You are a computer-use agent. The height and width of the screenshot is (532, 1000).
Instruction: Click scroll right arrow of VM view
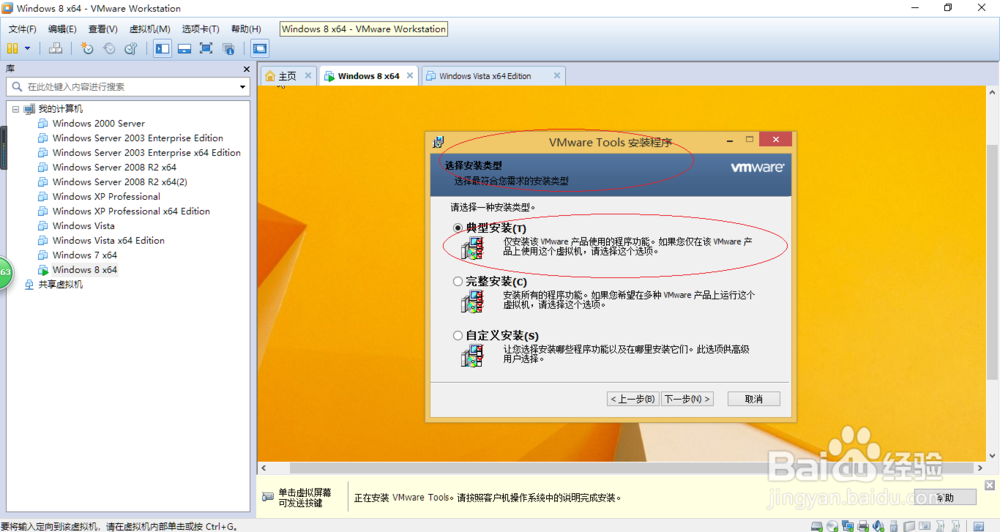pos(980,468)
